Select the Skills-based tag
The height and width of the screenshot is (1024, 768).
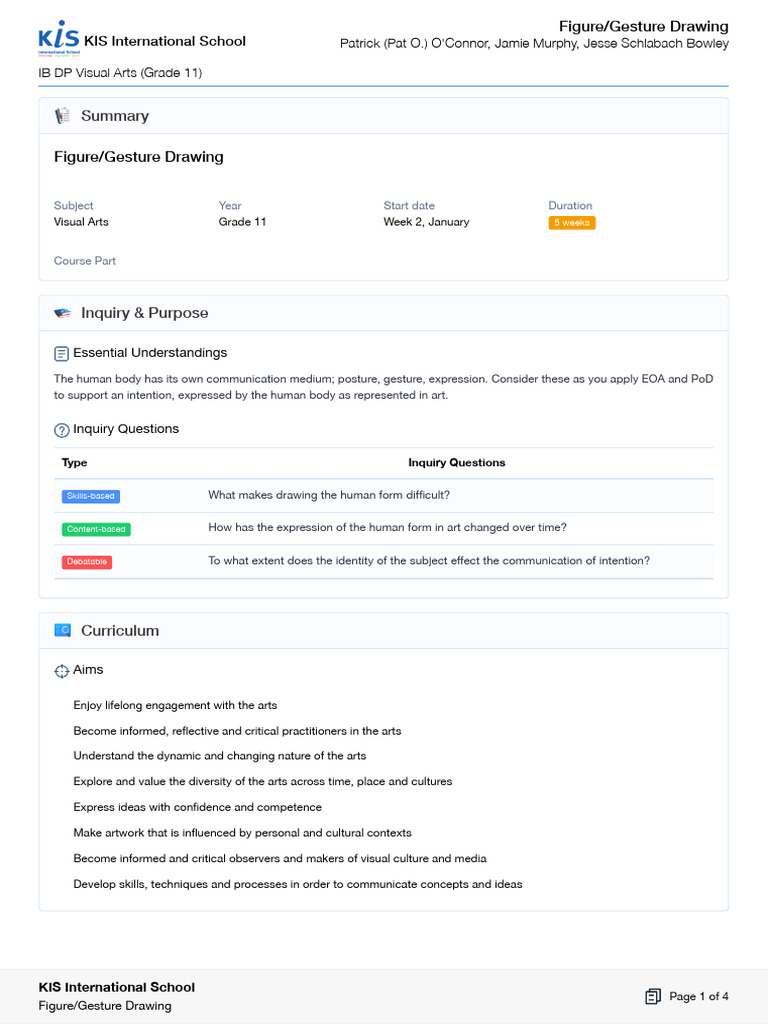point(91,496)
